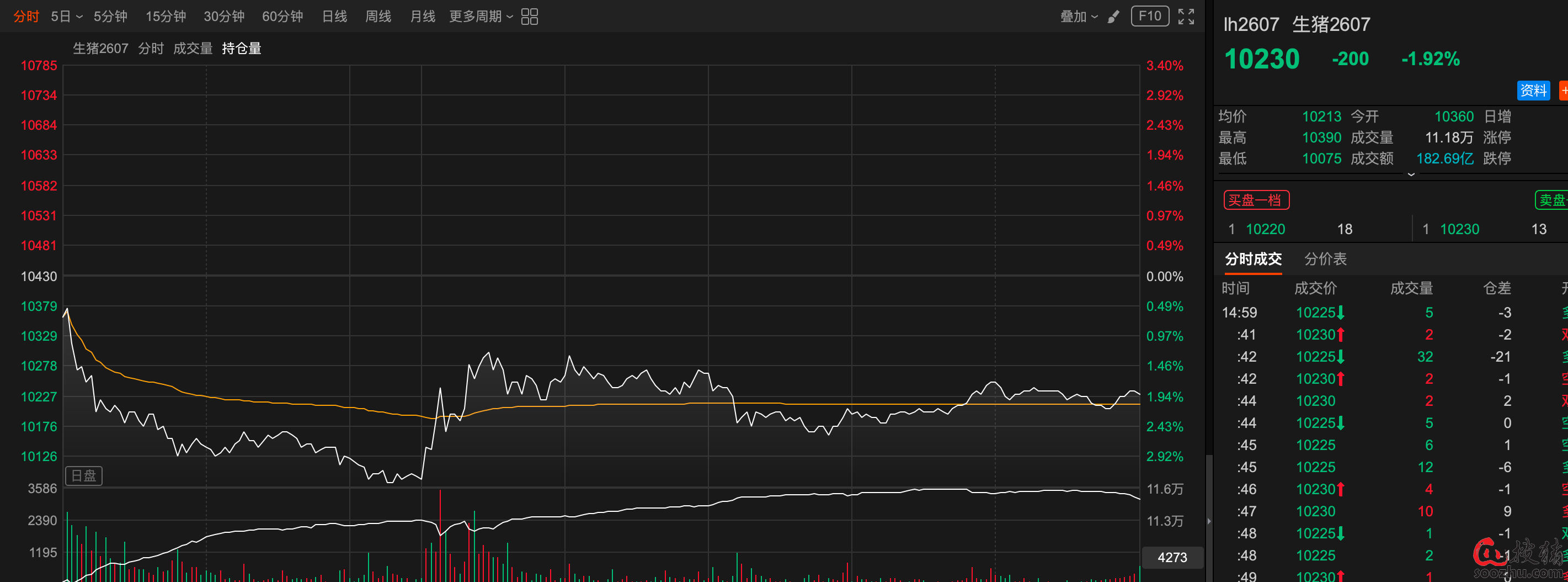This screenshot has height=582, width=1568.
Task: Toggle the 持仓量 indicator in chart header
Action: click(241, 48)
